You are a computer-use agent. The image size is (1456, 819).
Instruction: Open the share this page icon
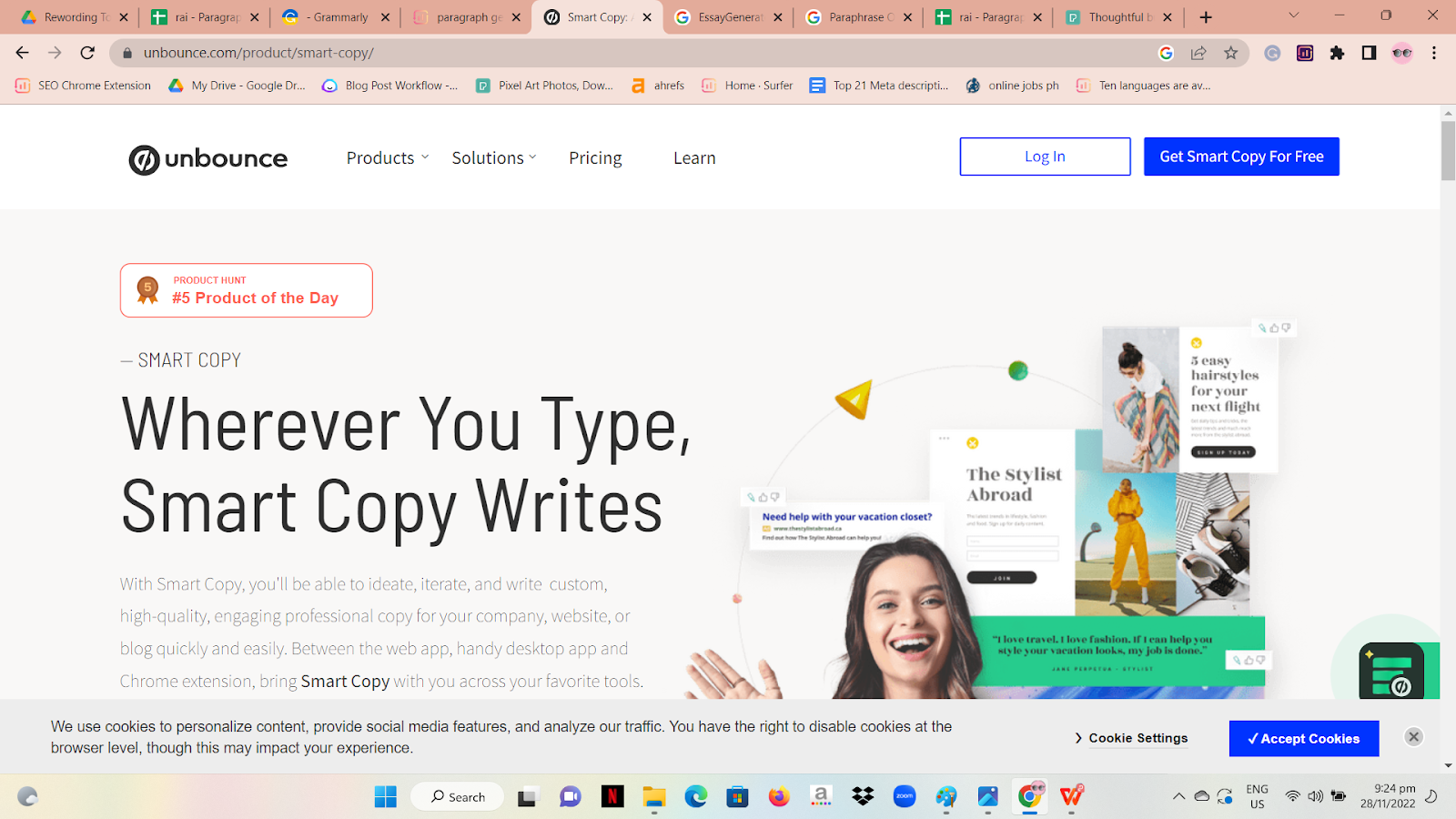(x=1198, y=53)
